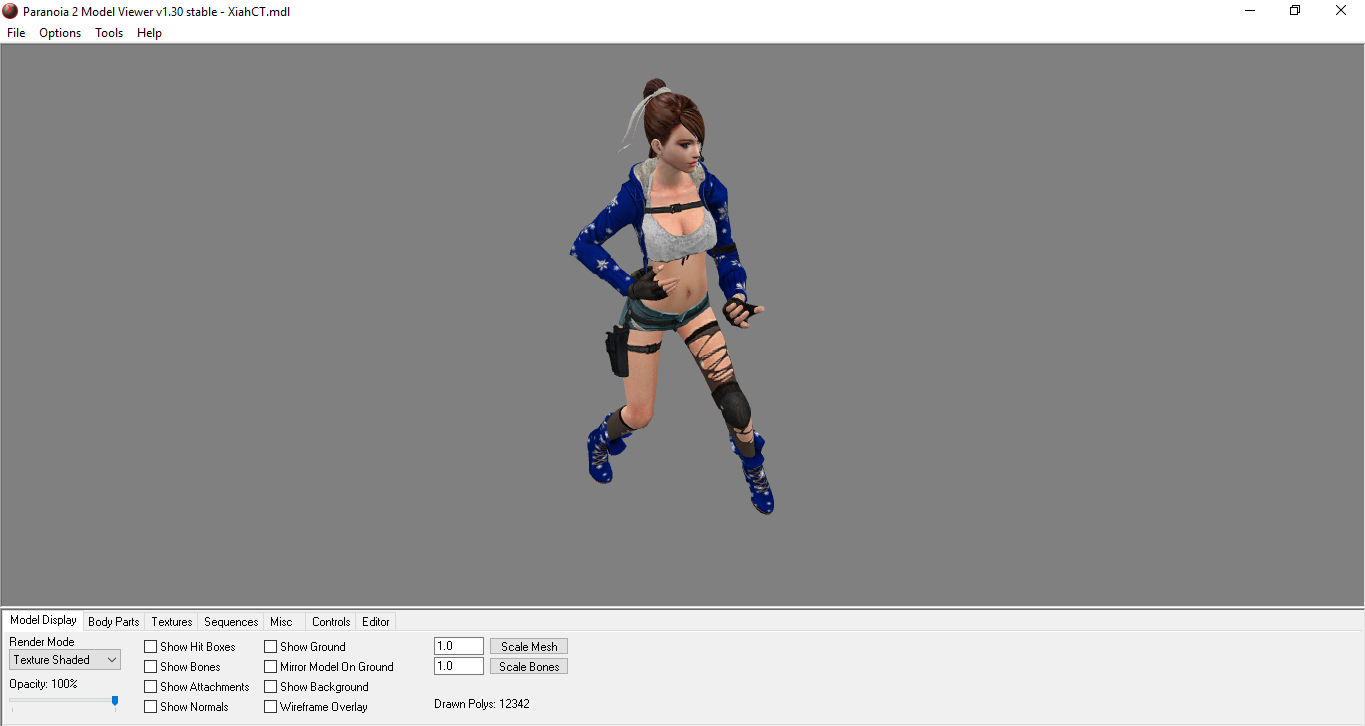Viewport: 1365px width, 726px height.
Task: Close the Model Viewer window
Action: [x=1341, y=11]
